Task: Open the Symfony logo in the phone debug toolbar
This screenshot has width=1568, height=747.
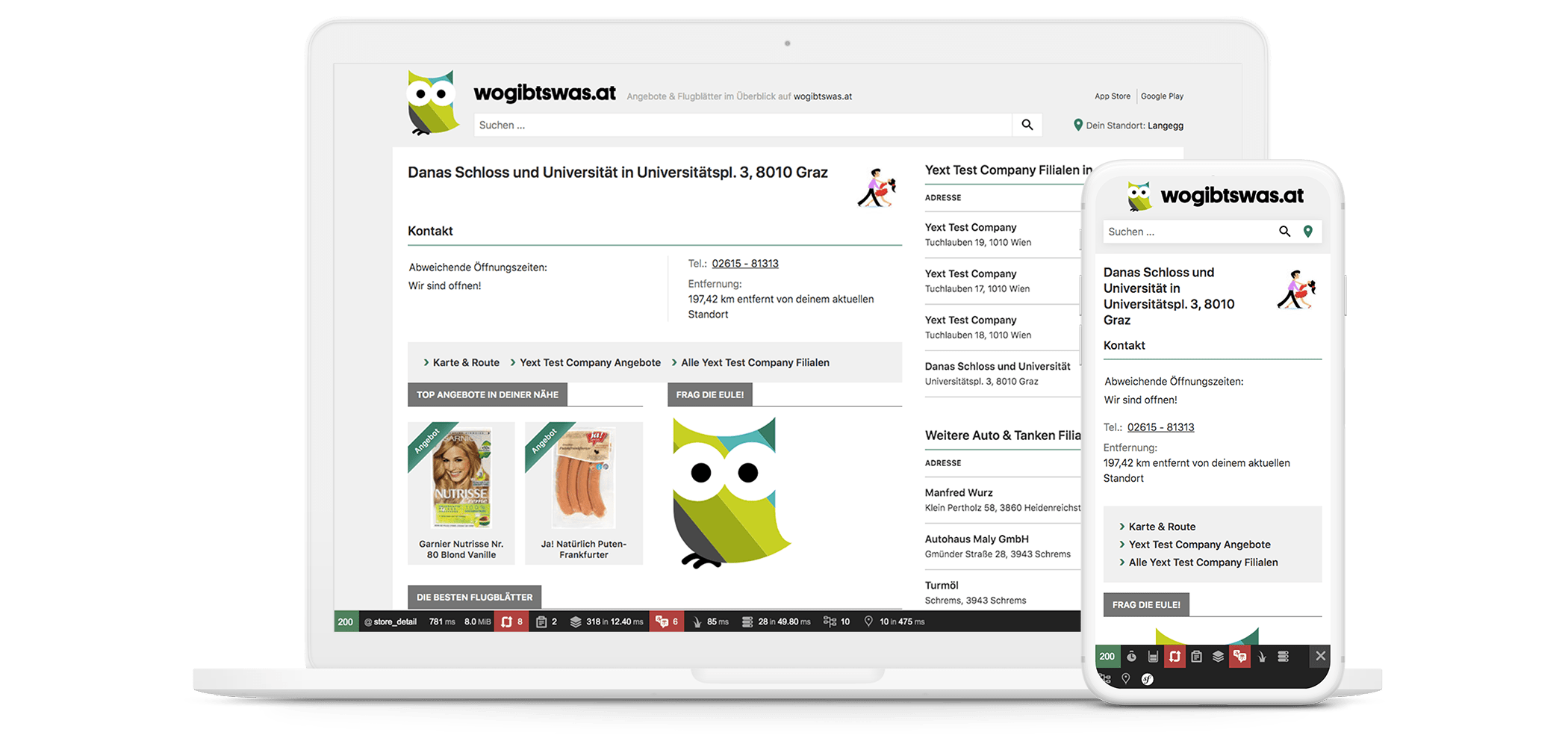Action: pos(1147,679)
